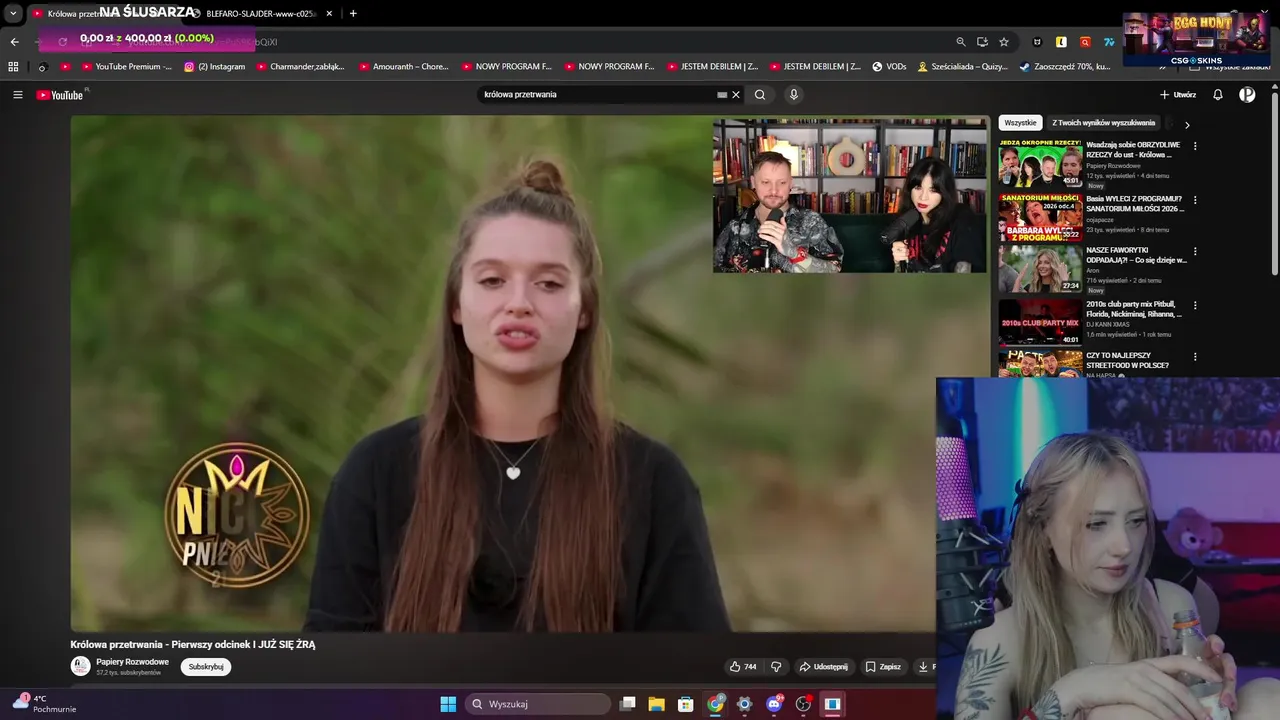Open more options for NAJLEPSZY STREETFOOD video
This screenshot has height=720, width=1280.
[1195, 357]
